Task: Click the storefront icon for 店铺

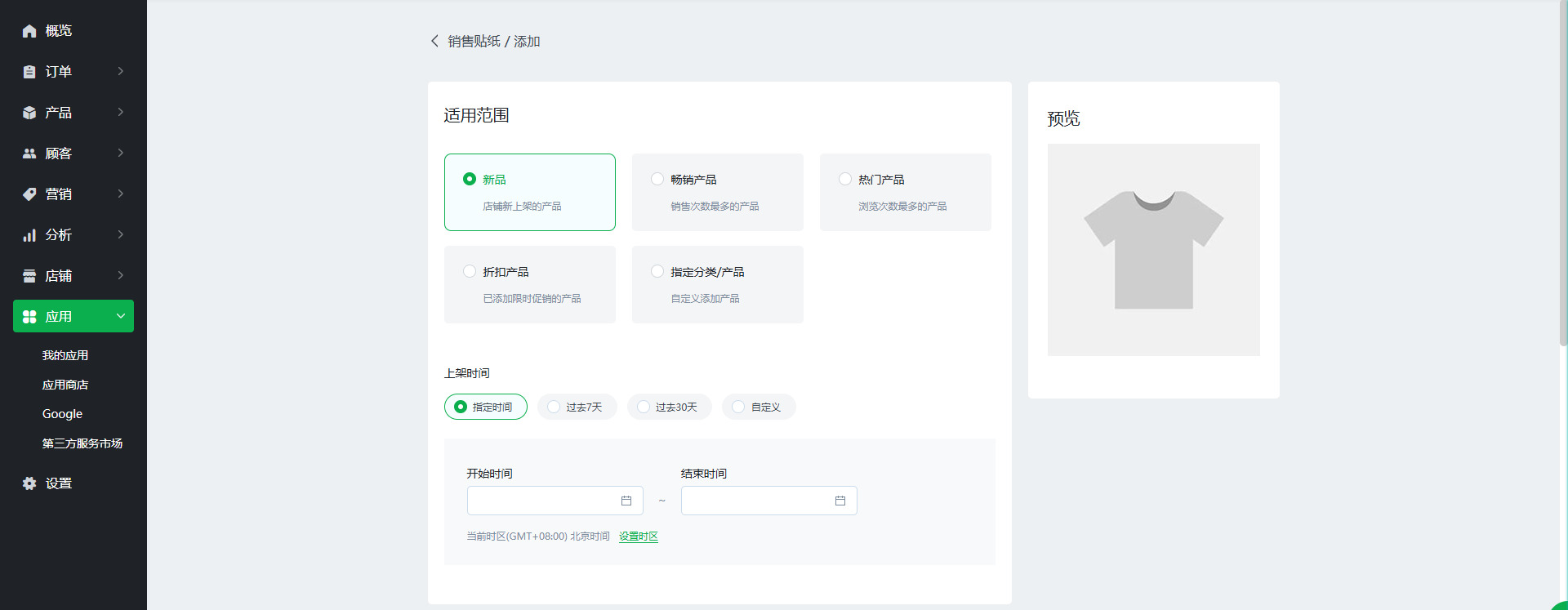Action: [x=29, y=276]
